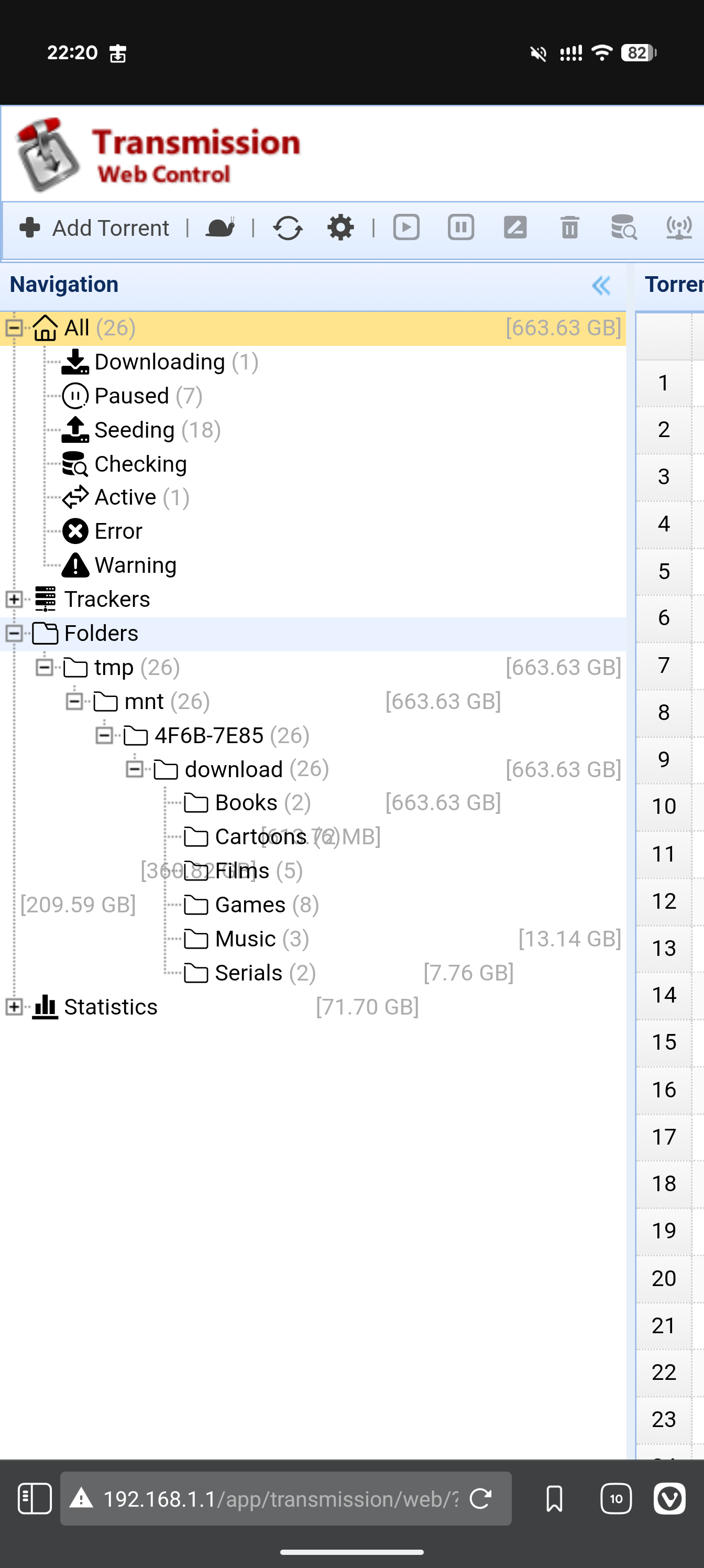The width and height of the screenshot is (704, 1568).
Task: Verify torrent data with database search icon
Action: click(x=624, y=227)
